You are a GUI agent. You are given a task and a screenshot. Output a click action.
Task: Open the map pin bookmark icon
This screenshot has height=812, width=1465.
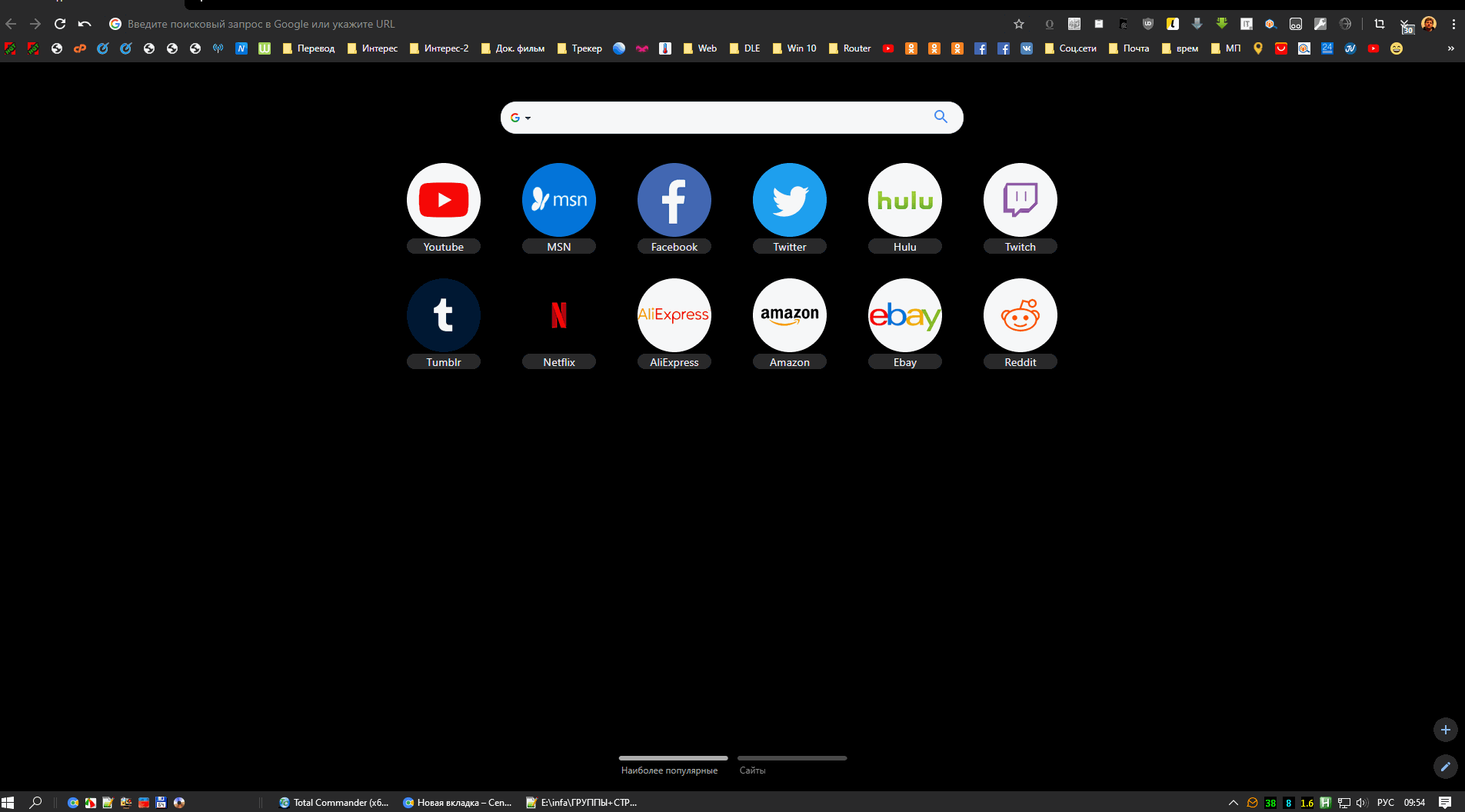1258,48
